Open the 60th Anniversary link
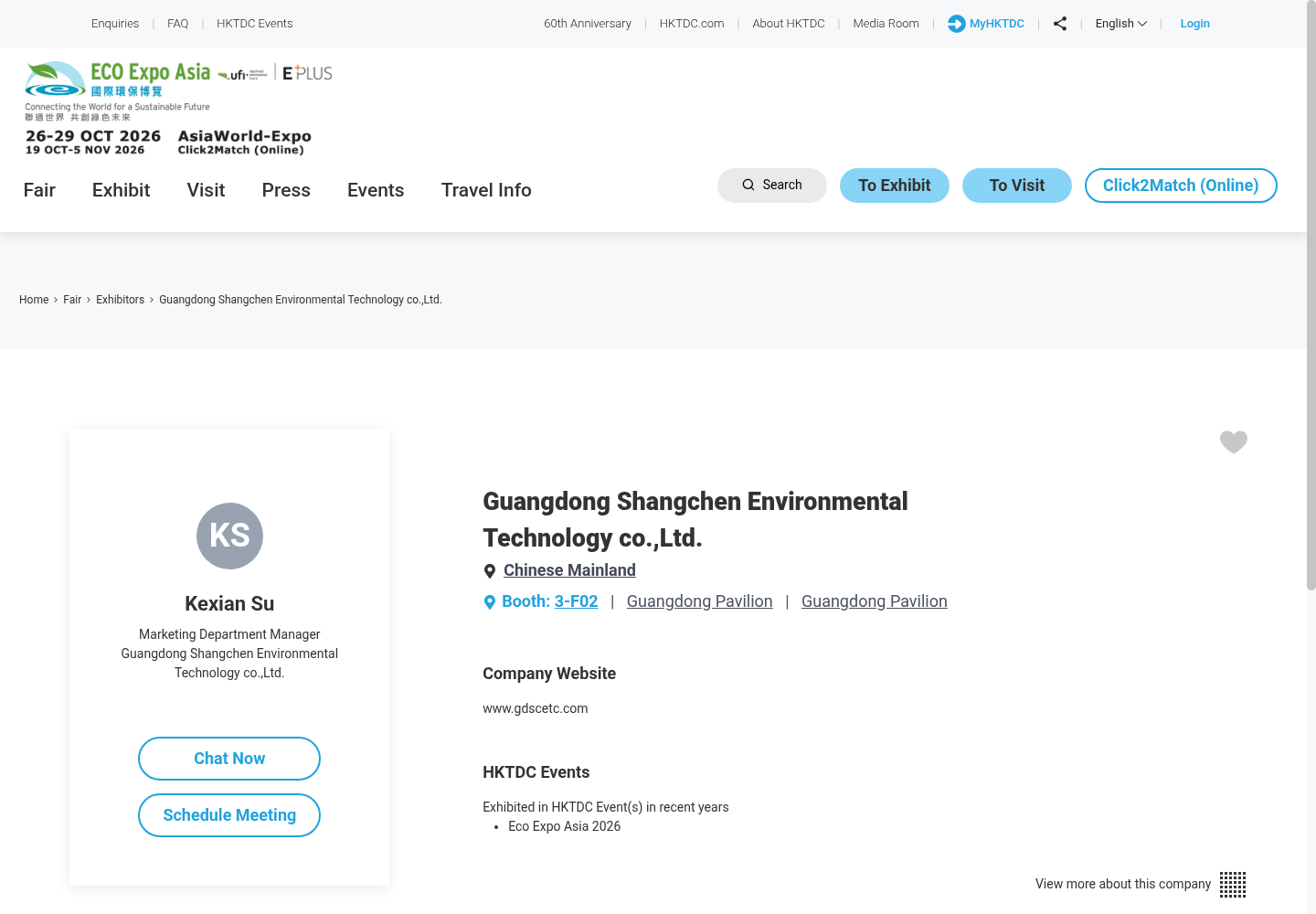Image resolution: width=1316 pixels, height=914 pixels. pyautogui.click(x=588, y=24)
